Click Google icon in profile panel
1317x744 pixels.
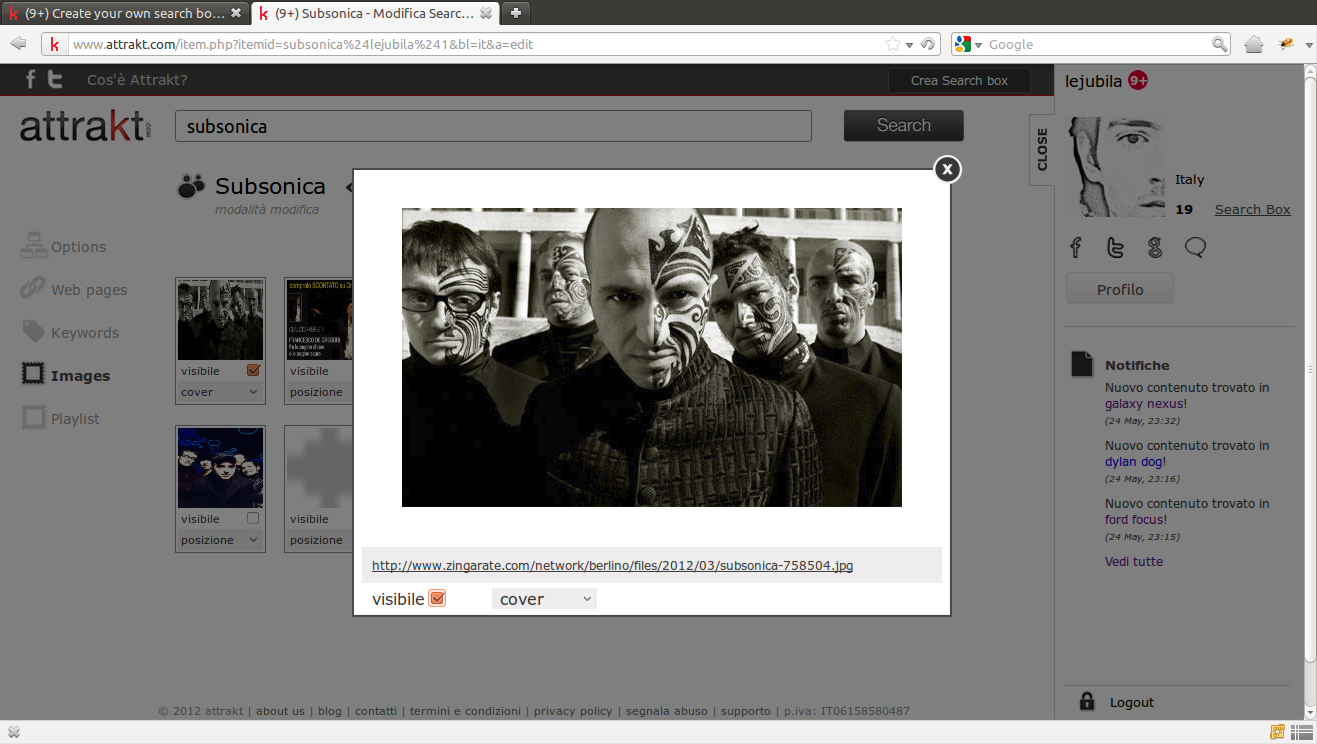pos(1155,247)
